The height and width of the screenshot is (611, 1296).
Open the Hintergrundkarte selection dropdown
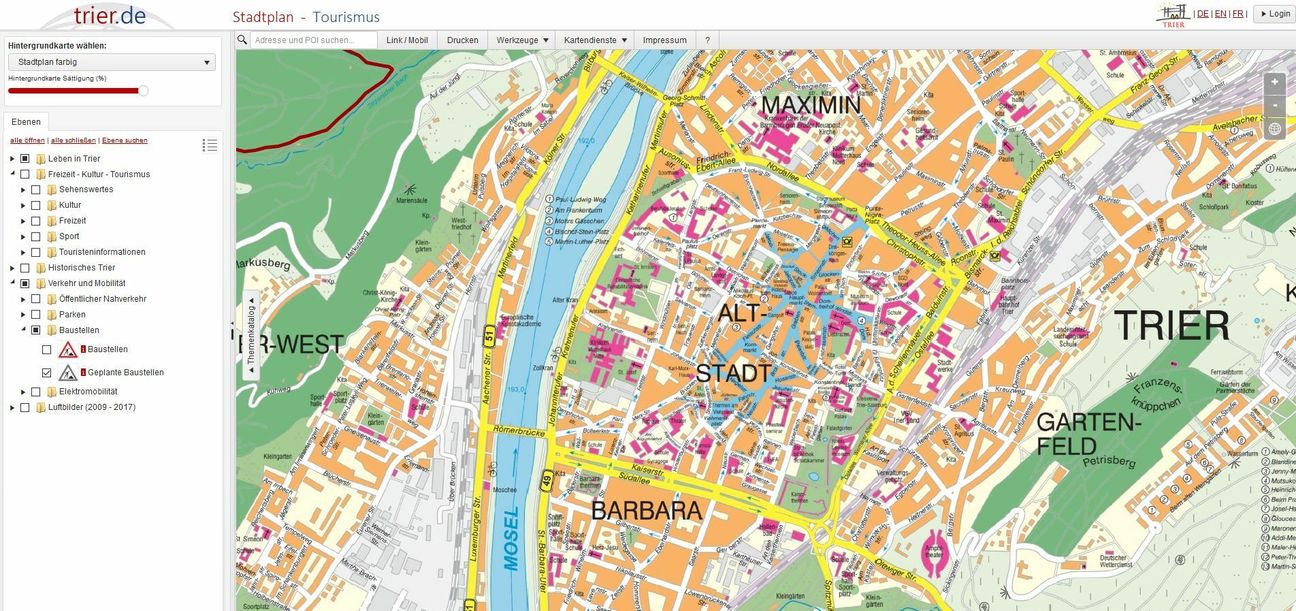pyautogui.click(x=112, y=61)
